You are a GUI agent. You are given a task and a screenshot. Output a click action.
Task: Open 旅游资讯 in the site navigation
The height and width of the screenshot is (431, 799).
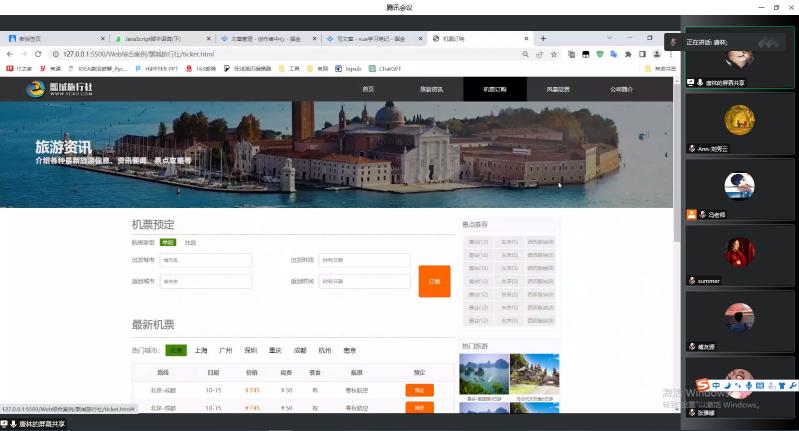point(431,89)
